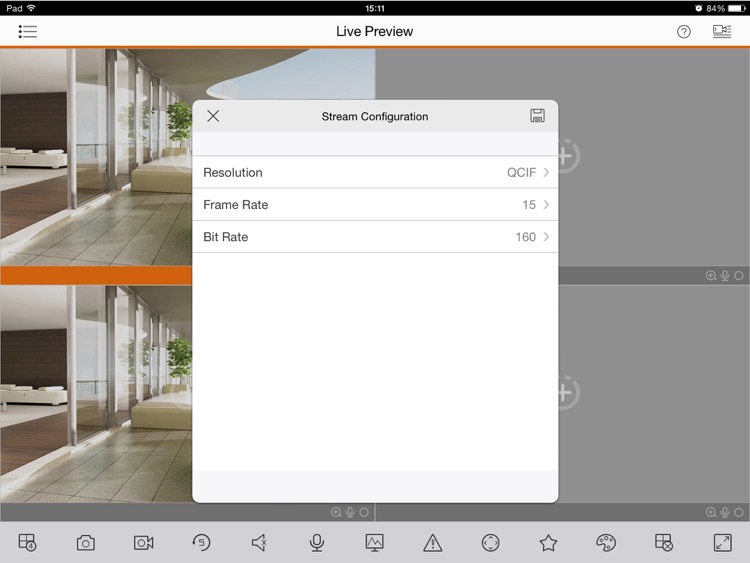This screenshot has width=750, height=563.
Task: Click microphone icon in bottom-right window bar
Action: [x=725, y=512]
